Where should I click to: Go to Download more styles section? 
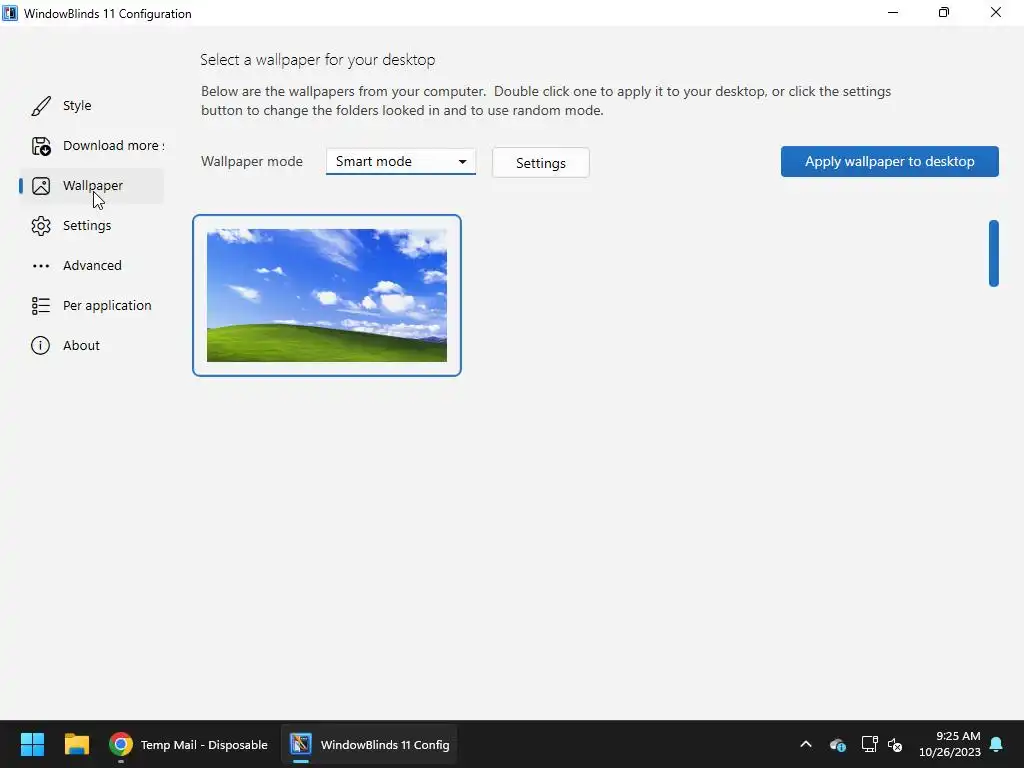click(x=91, y=146)
